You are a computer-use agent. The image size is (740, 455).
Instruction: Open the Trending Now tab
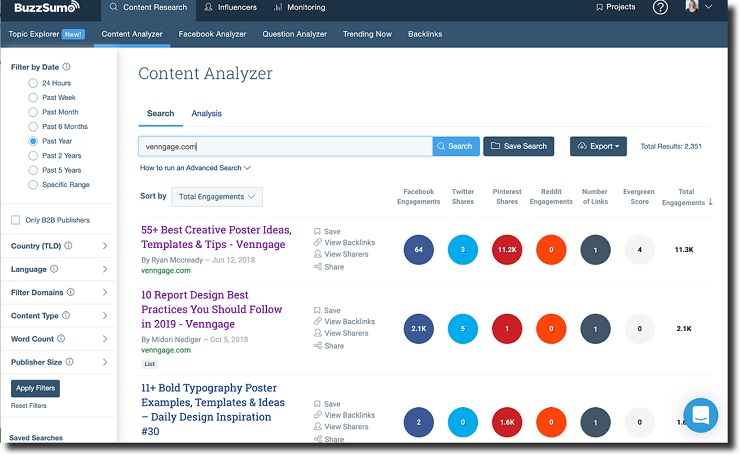(x=367, y=34)
